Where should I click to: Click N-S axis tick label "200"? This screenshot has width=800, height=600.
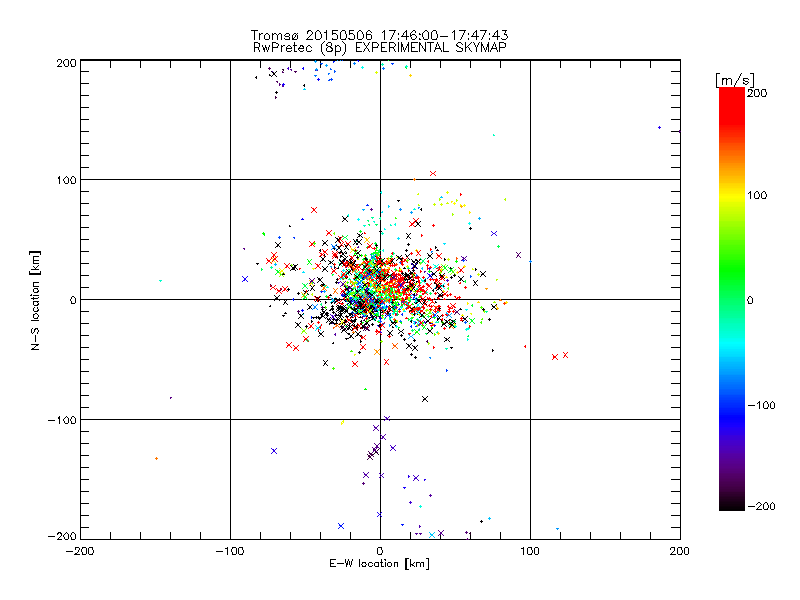[x=66, y=63]
